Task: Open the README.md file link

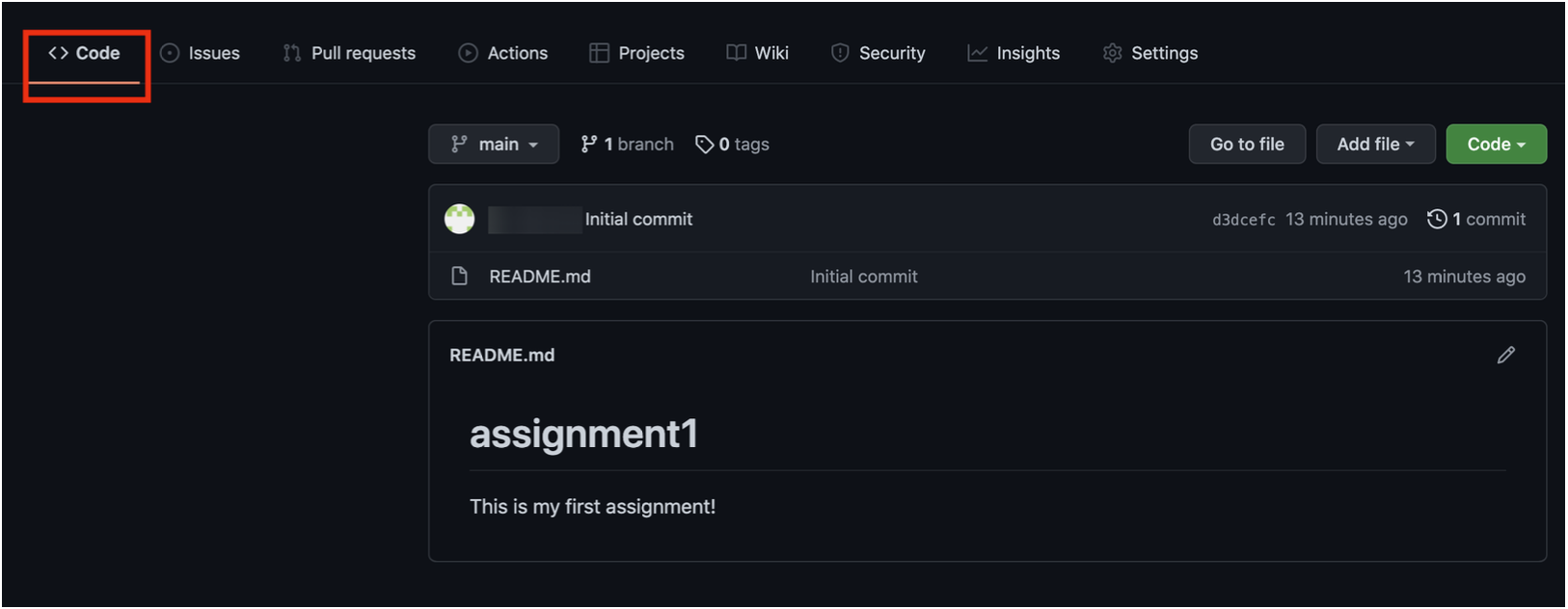Action: pyautogui.click(x=540, y=277)
